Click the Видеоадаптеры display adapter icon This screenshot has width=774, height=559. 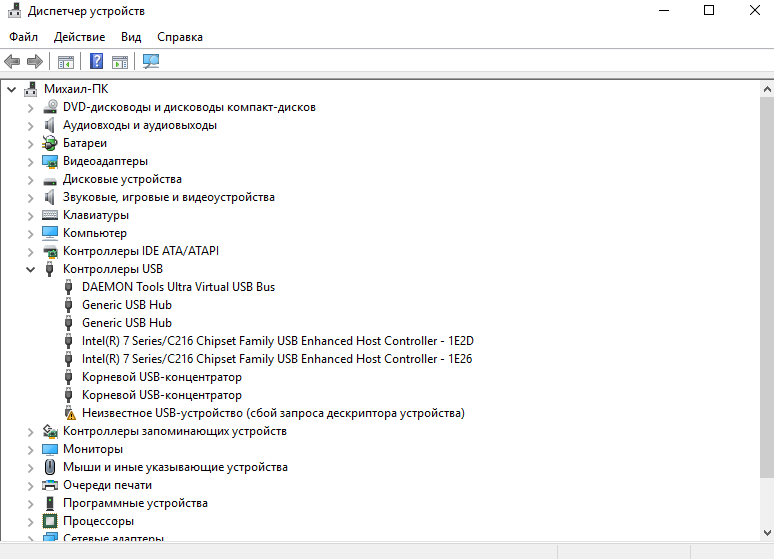tap(50, 161)
